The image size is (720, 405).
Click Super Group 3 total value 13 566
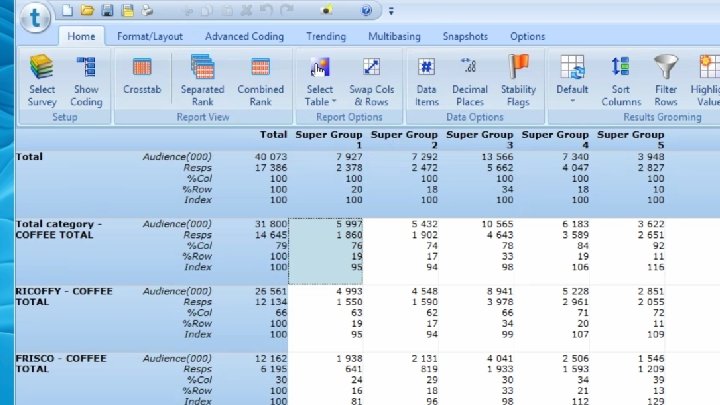pos(497,157)
